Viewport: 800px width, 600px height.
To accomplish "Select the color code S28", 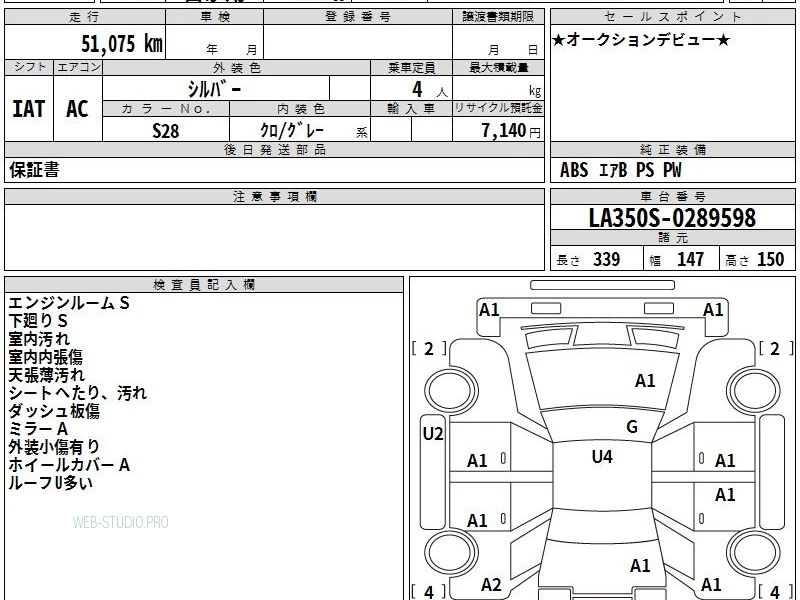I will click(166, 131).
